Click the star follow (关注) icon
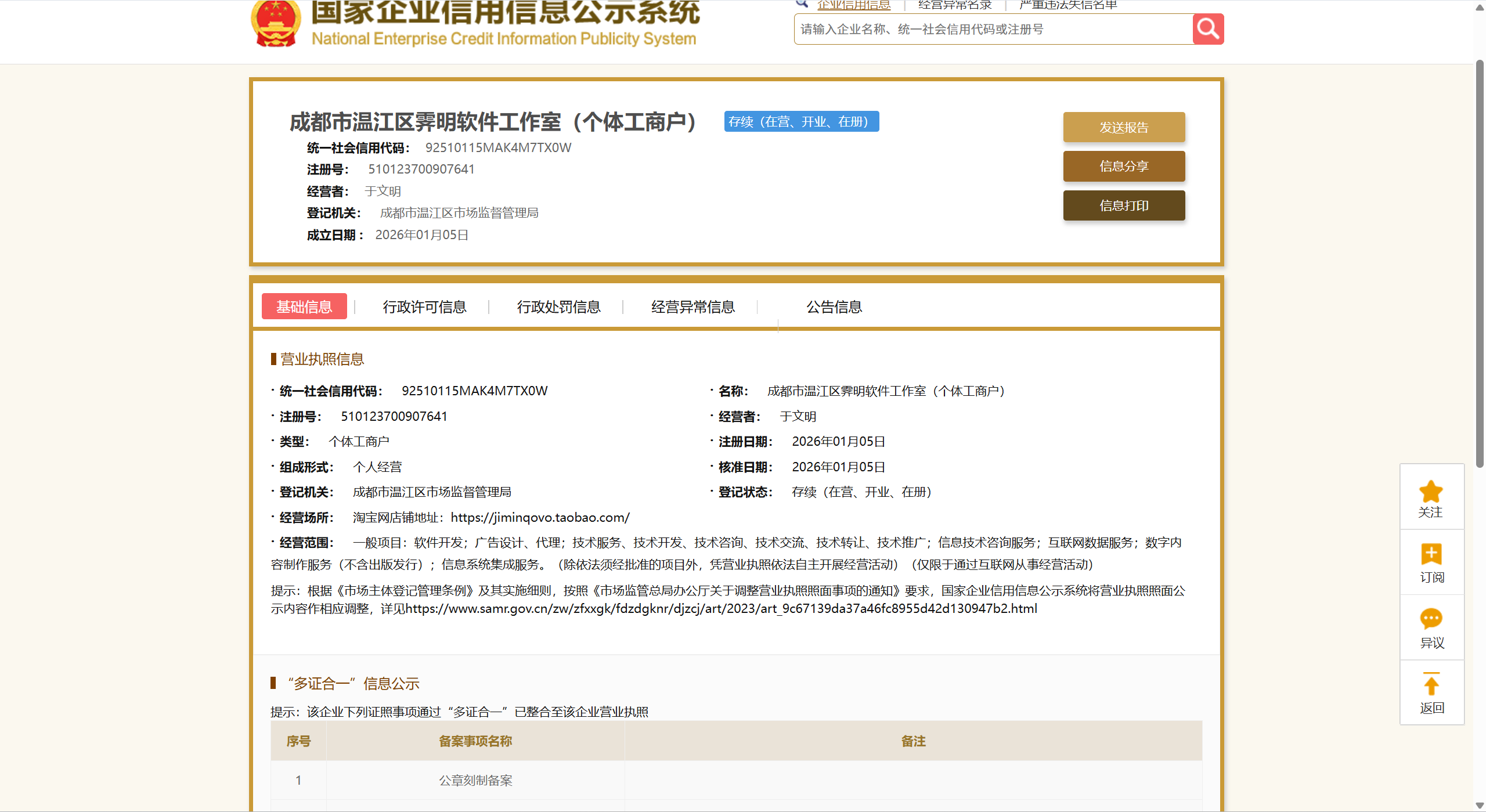 coord(1431,492)
